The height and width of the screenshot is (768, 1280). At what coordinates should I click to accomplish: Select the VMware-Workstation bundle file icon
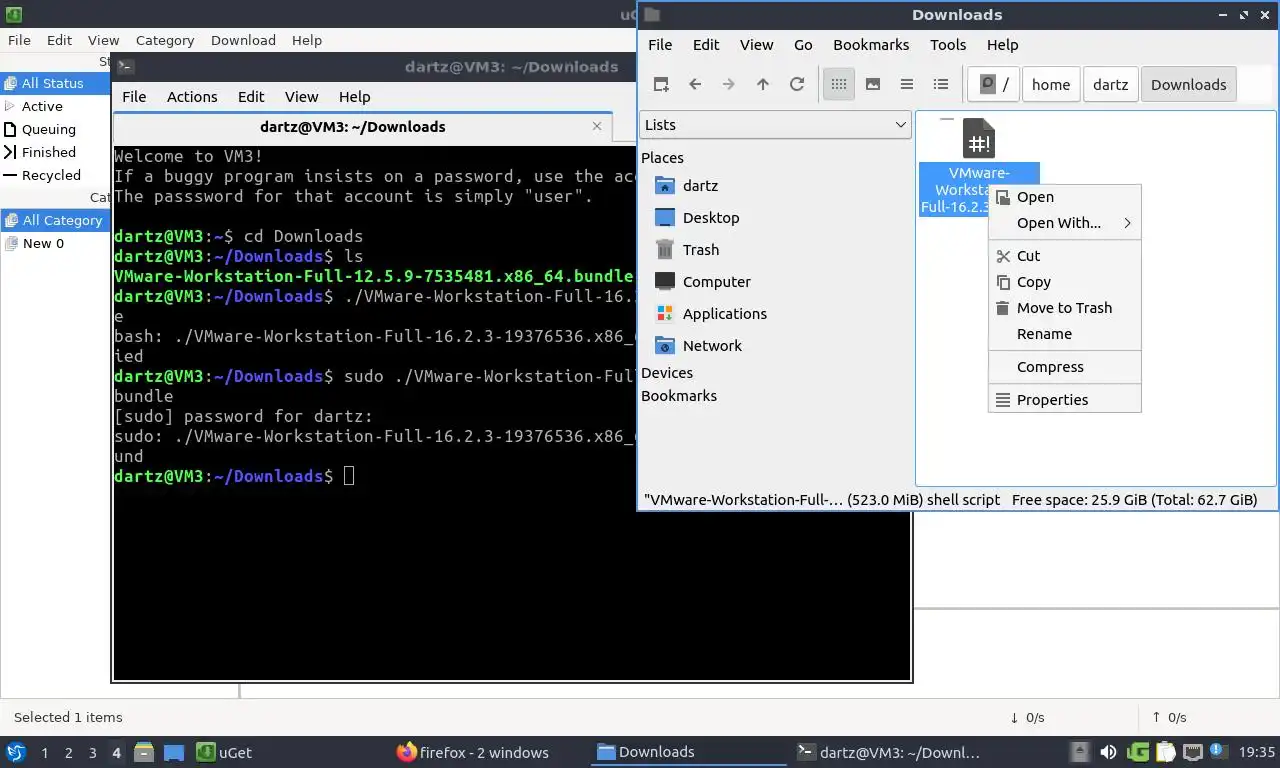[x=979, y=139]
